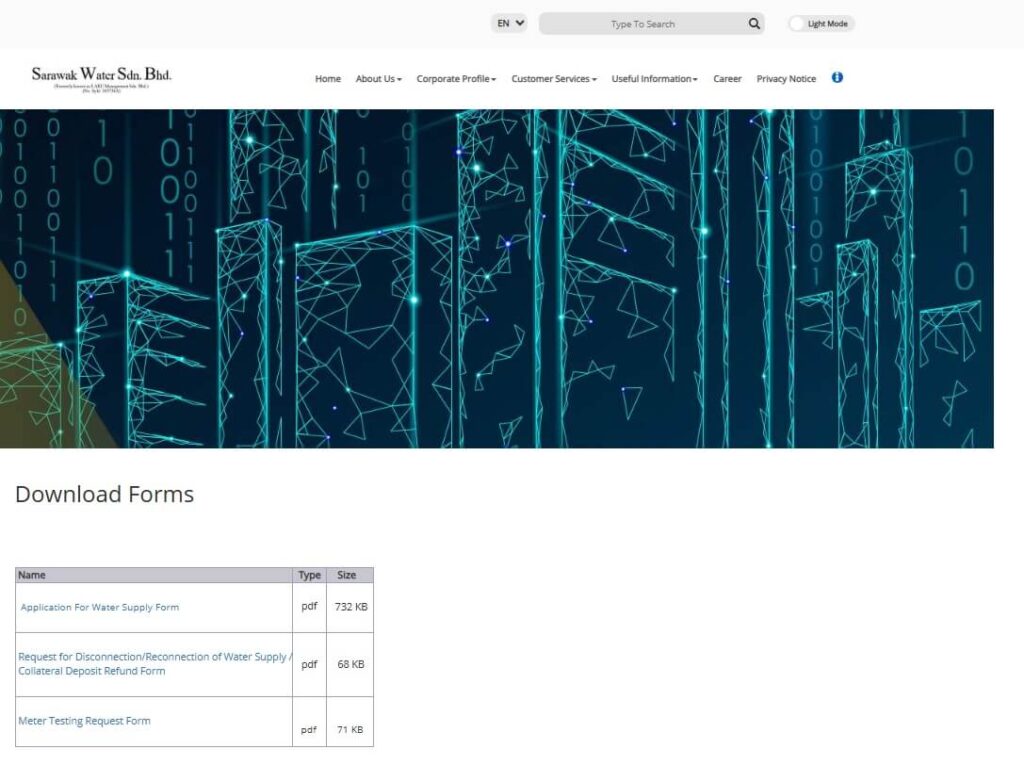1024x781 pixels.
Task: Select Home from the navigation bar
Action: point(327,78)
